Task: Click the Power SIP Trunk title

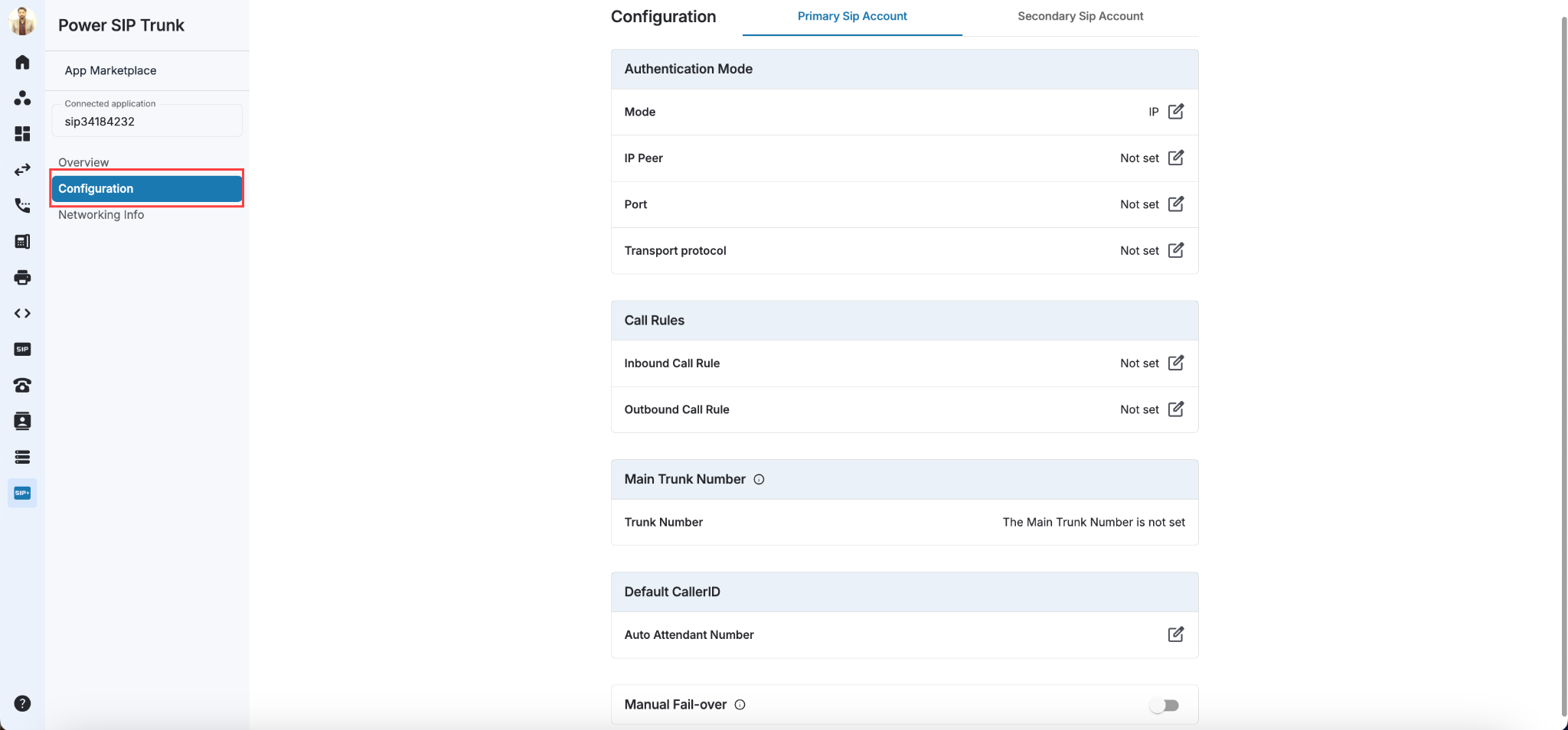Action: click(x=121, y=25)
